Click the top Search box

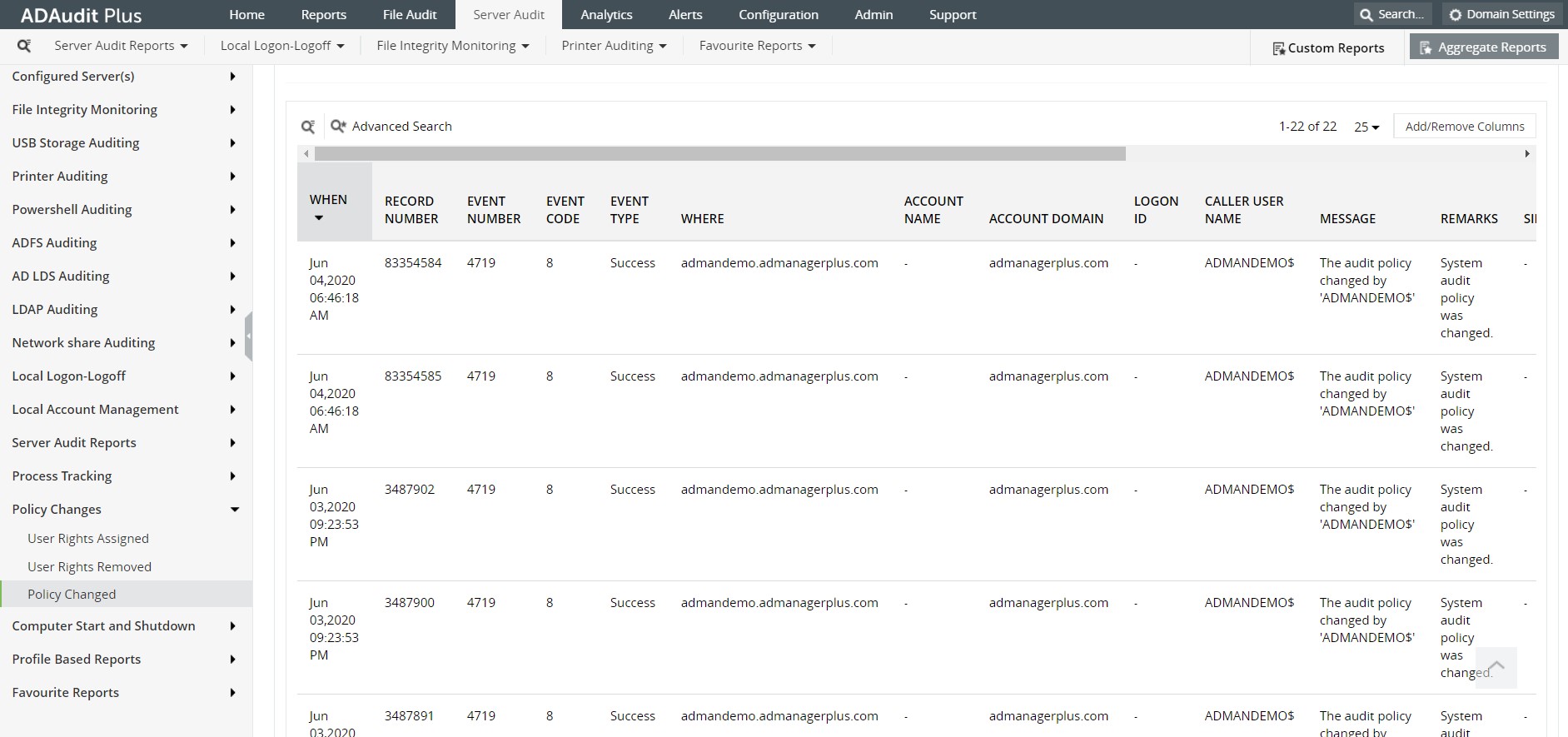click(x=1391, y=14)
